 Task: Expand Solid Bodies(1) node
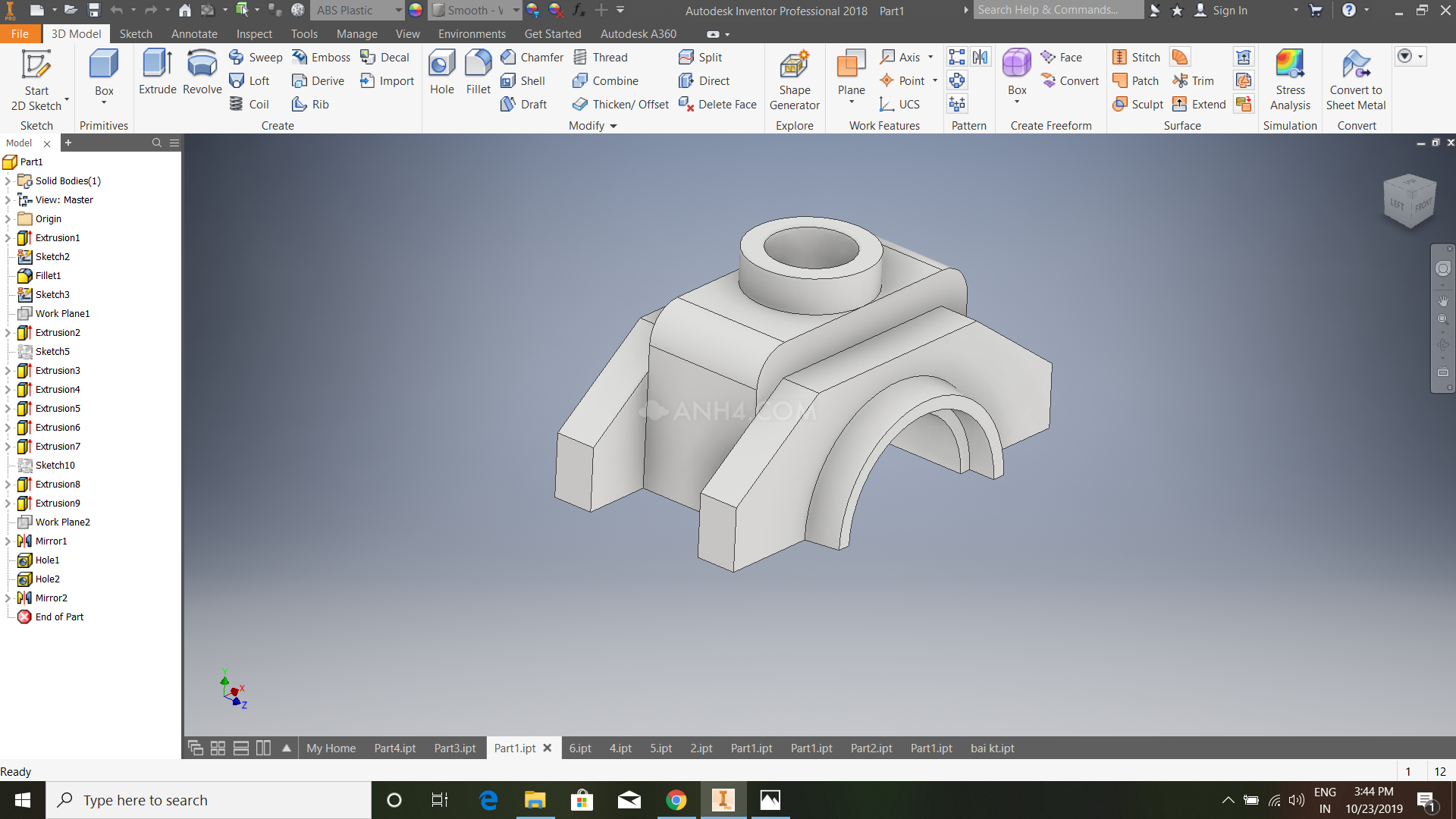tap(8, 181)
